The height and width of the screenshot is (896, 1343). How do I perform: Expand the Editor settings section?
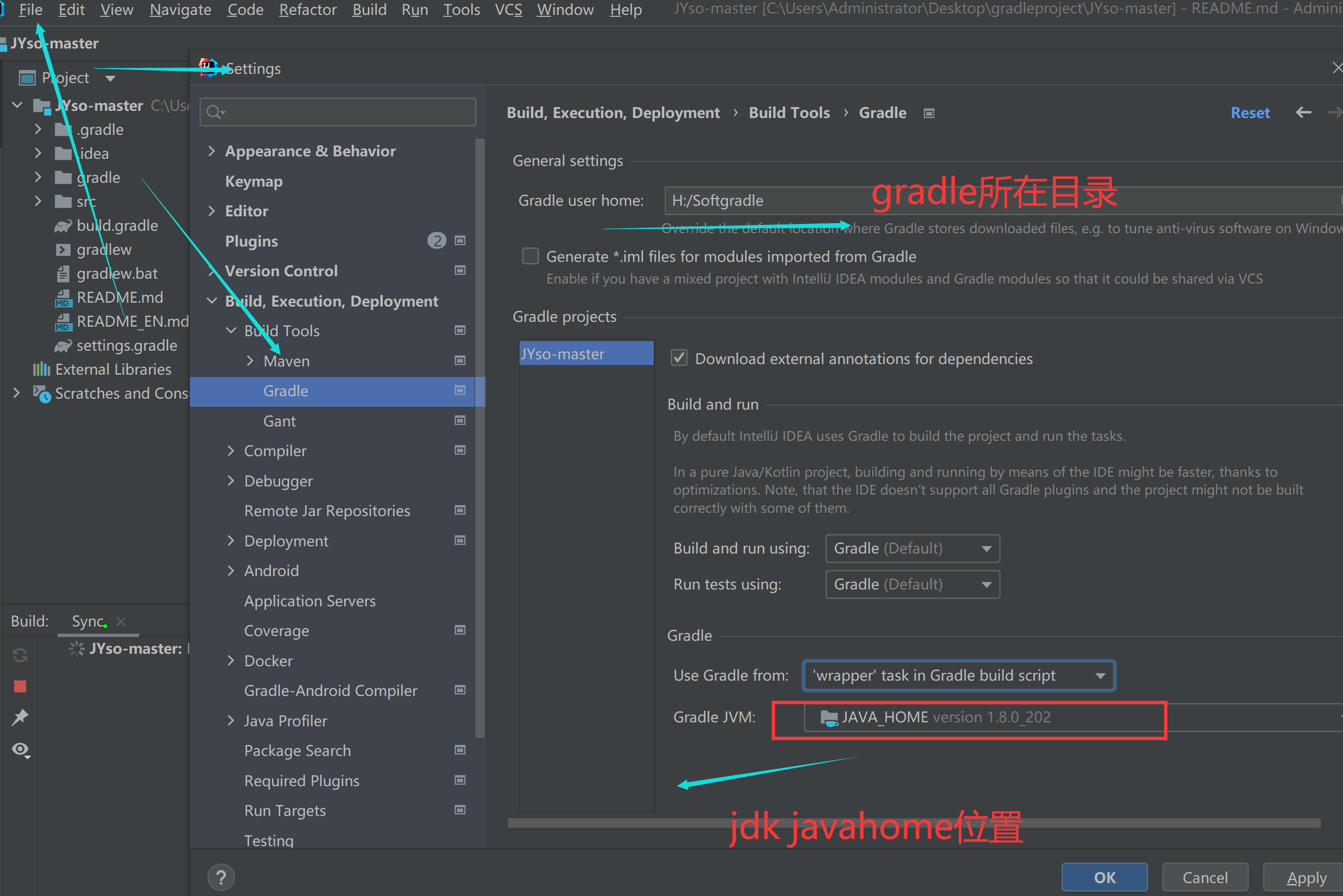(x=212, y=211)
